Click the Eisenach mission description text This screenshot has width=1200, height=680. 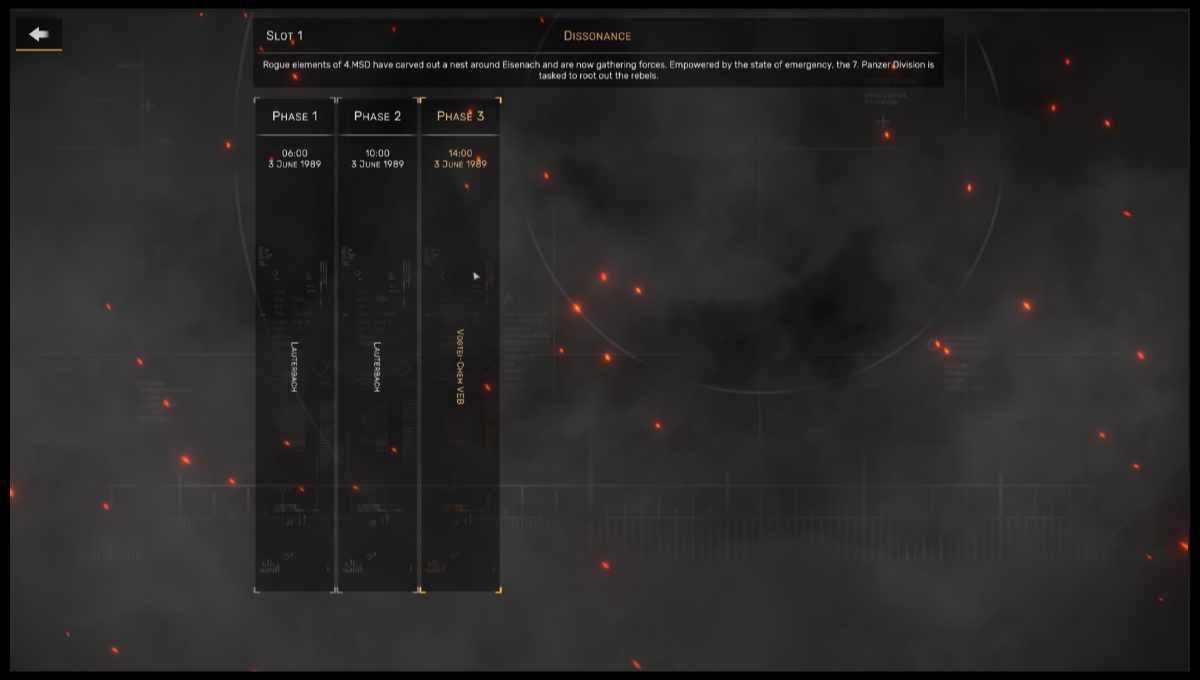(x=598, y=70)
